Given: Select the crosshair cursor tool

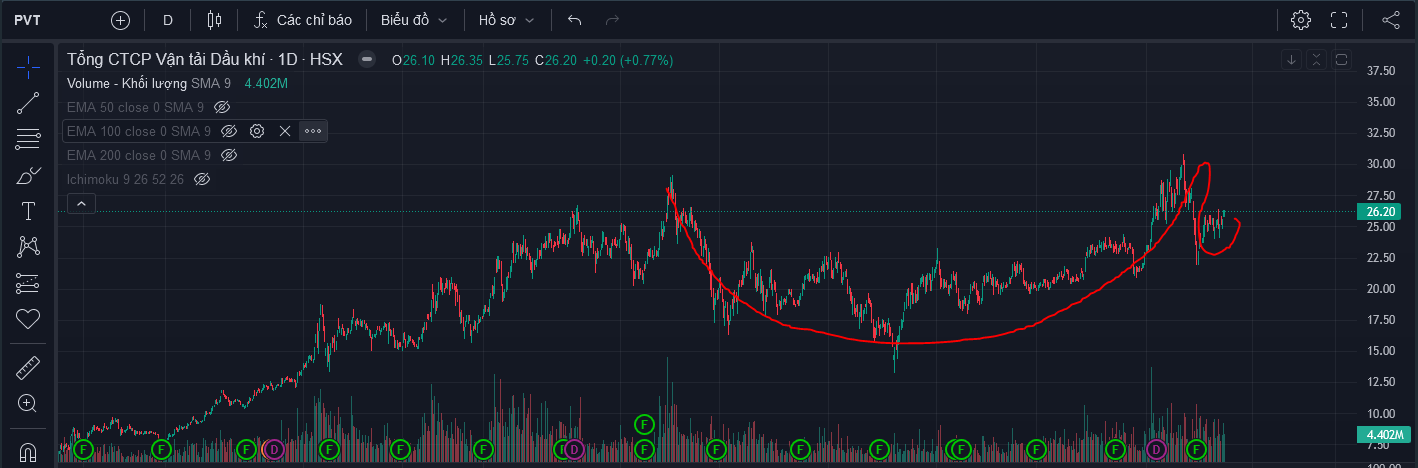Looking at the screenshot, I should pos(28,67).
